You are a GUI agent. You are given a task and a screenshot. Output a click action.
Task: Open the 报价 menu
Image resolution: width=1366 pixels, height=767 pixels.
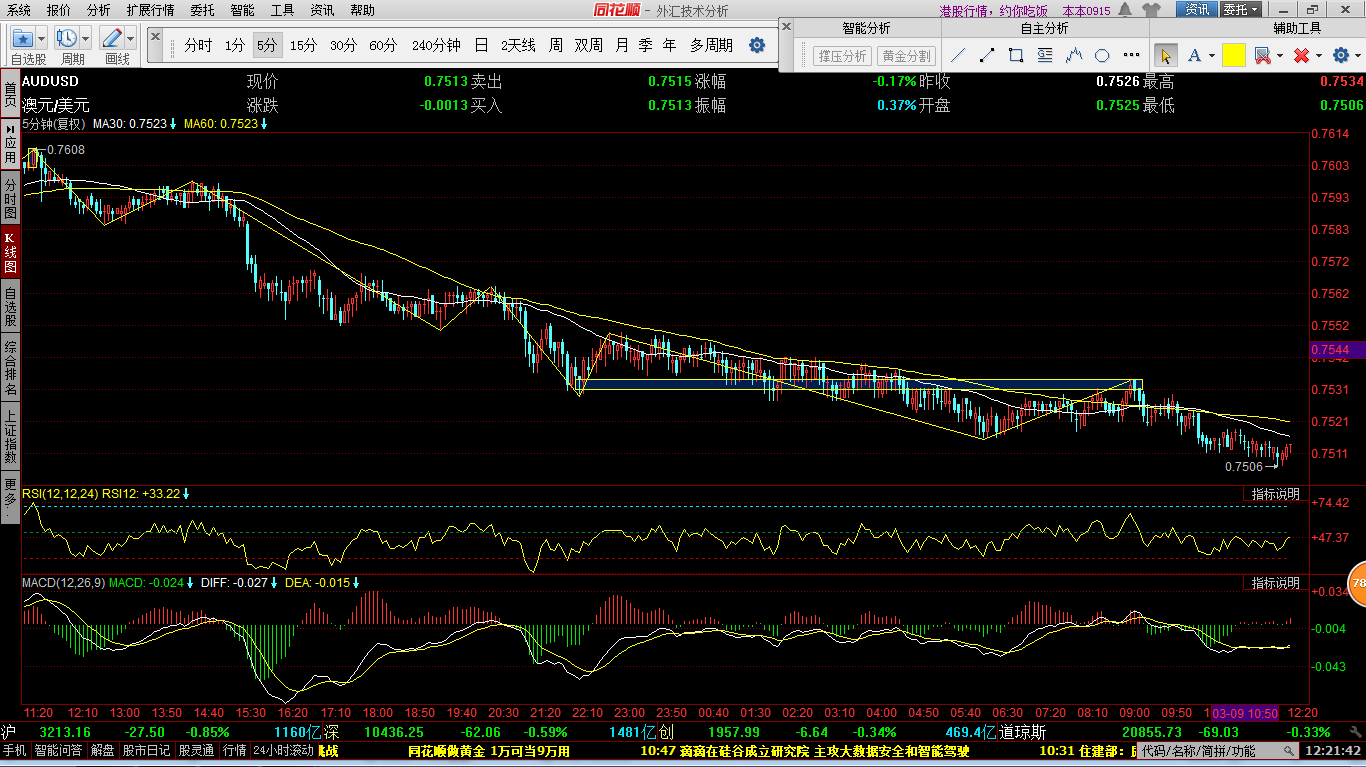click(x=59, y=10)
